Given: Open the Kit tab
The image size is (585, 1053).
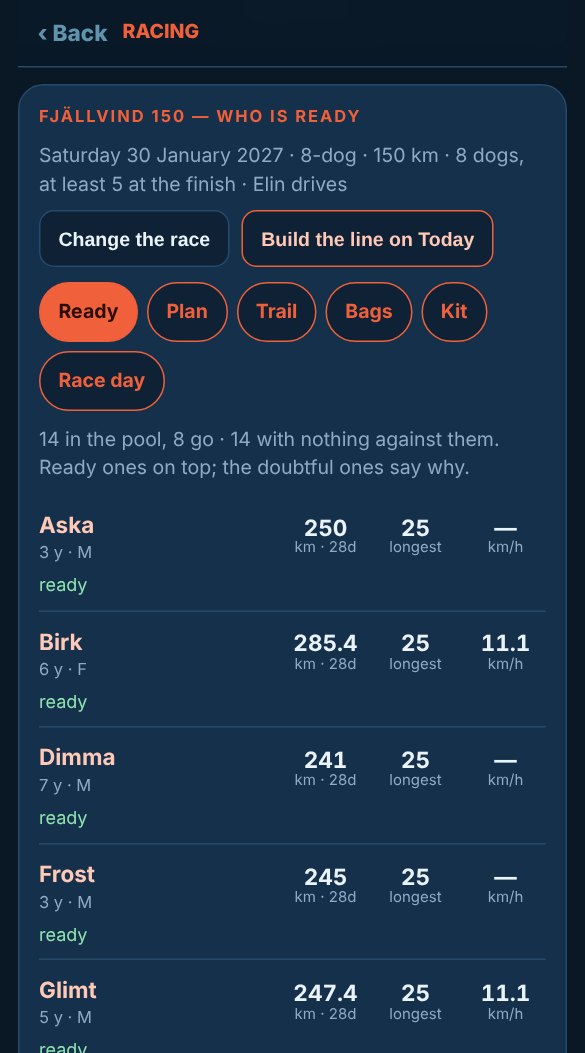Looking at the screenshot, I should pyautogui.click(x=454, y=312).
